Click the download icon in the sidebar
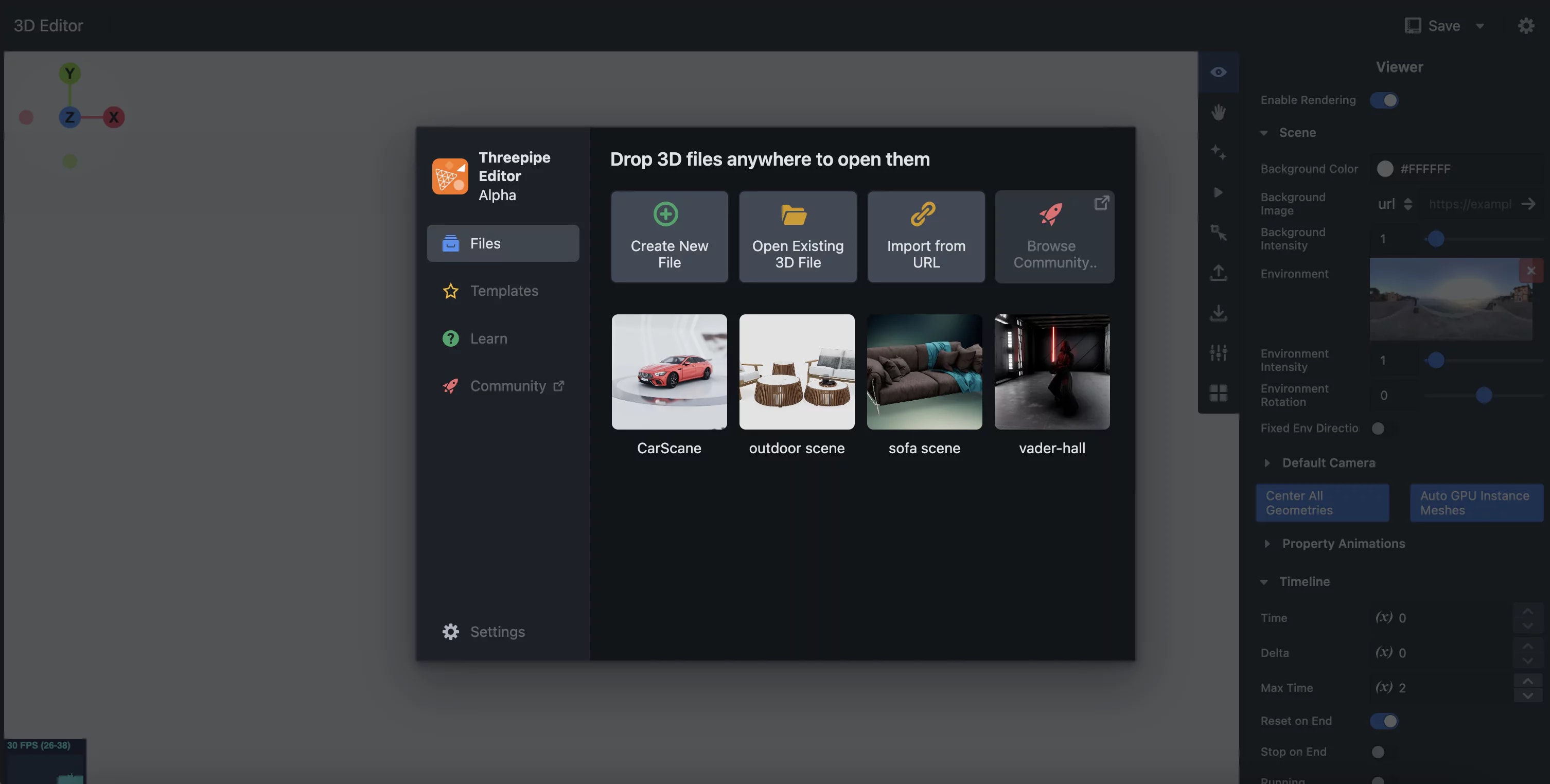Viewport: 1550px width, 784px height. [1219, 313]
